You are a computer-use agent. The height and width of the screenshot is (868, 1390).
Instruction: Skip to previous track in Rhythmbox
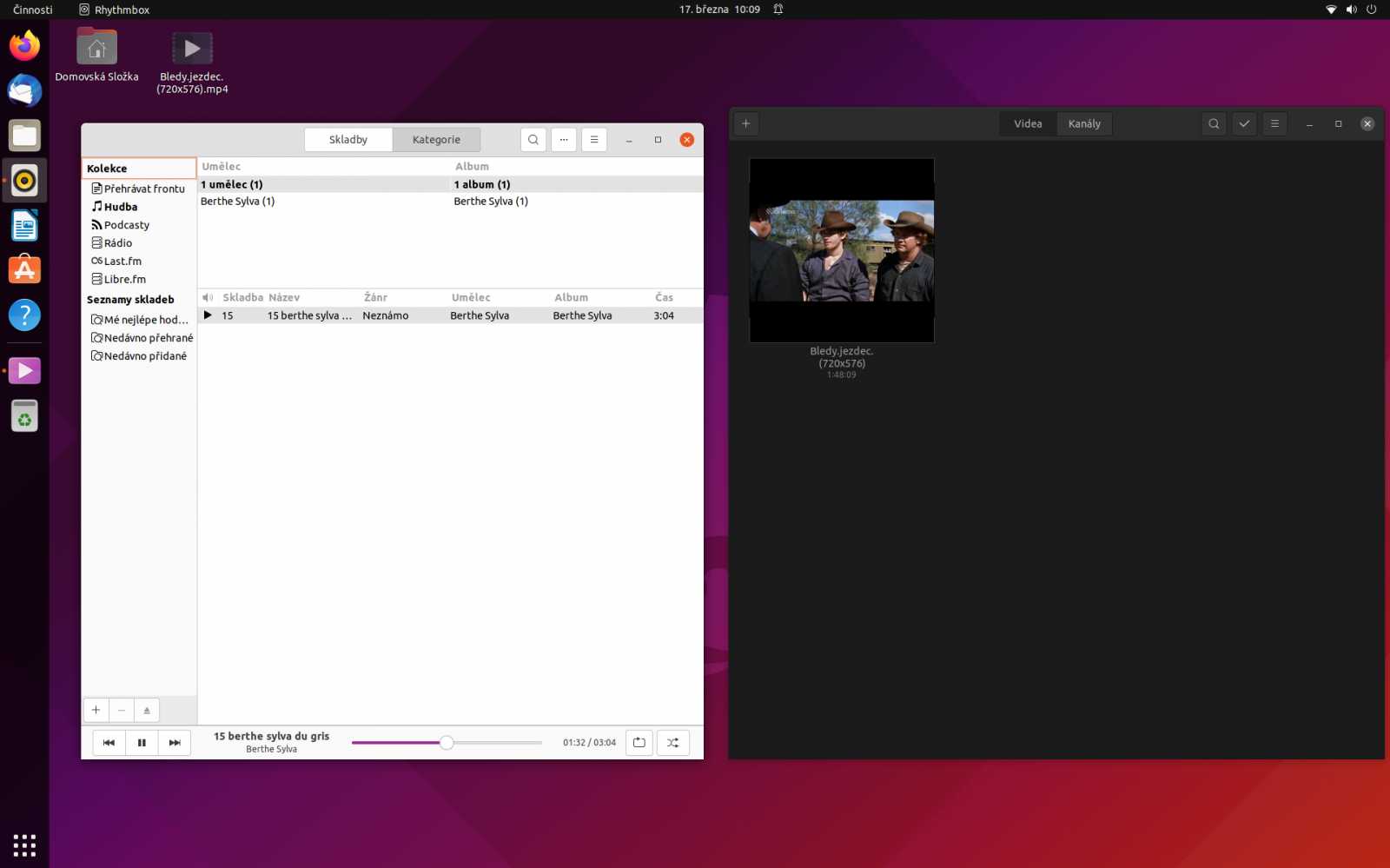click(109, 743)
